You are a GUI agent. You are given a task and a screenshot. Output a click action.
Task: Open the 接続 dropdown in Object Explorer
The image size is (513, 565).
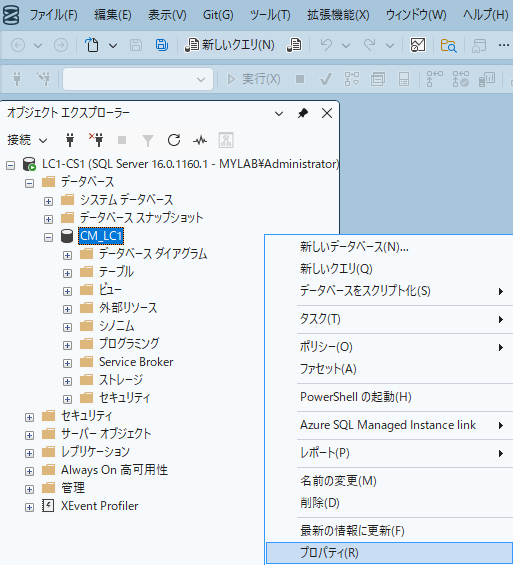pyautogui.click(x=27, y=140)
